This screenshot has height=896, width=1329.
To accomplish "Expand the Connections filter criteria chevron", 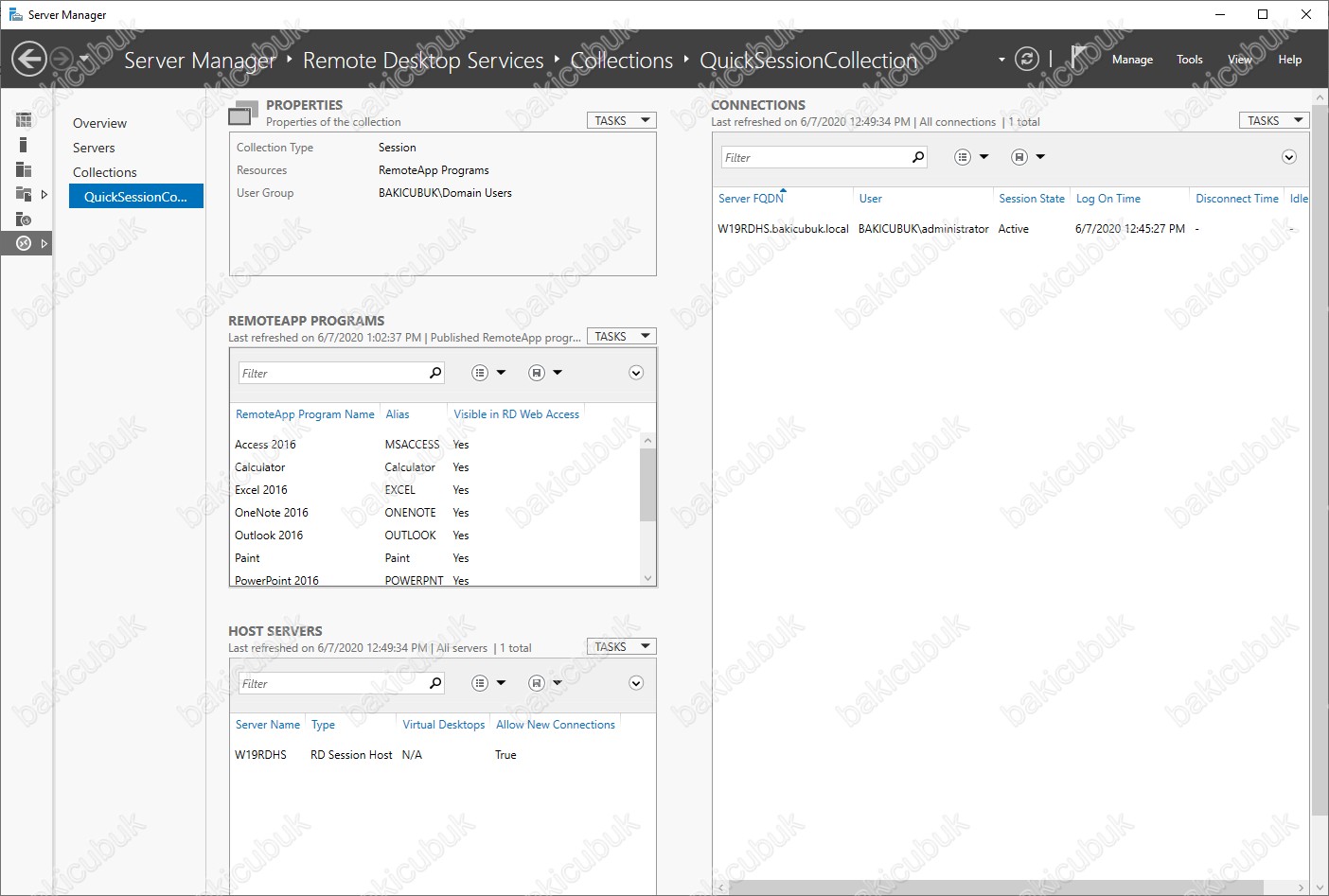I will (1289, 157).
